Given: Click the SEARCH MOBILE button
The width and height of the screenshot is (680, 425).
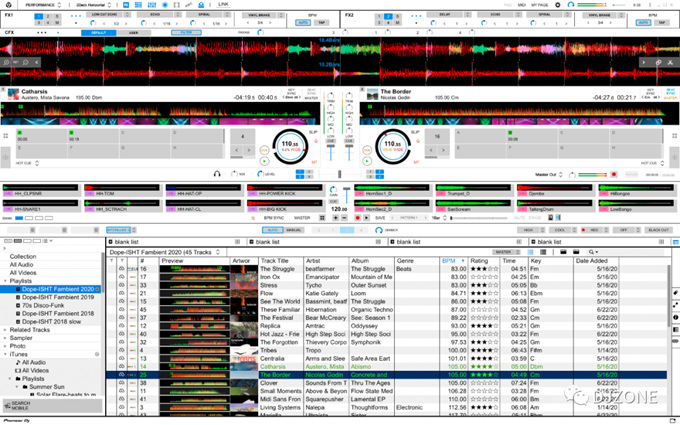Looking at the screenshot, I should pyautogui.click(x=52, y=405).
